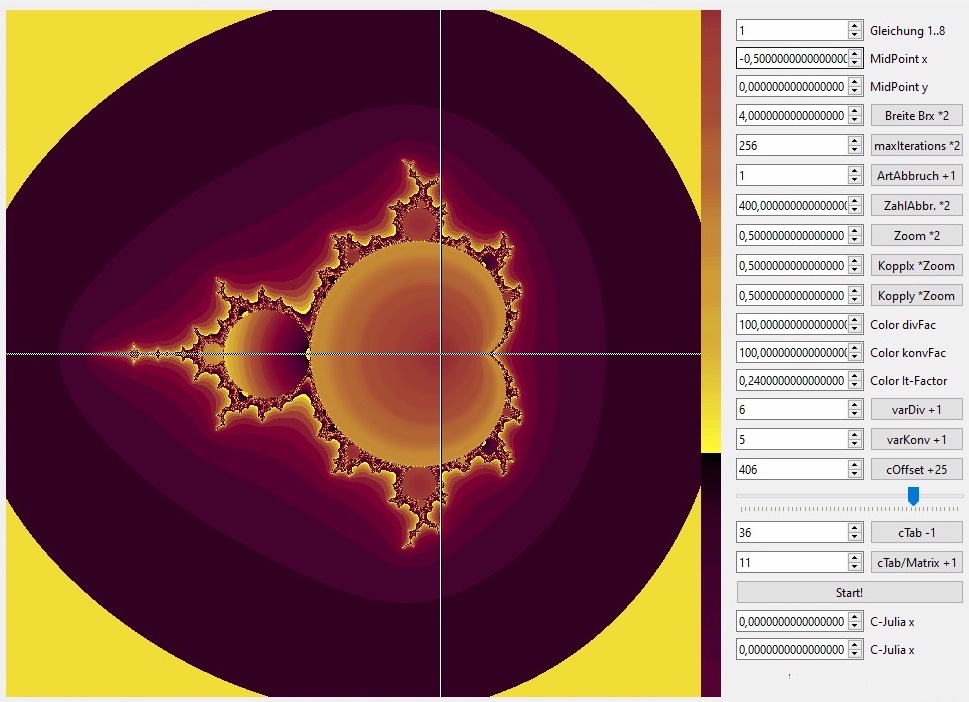
Task: Click the 'Kopply *Zoom' button
Action: [916, 295]
